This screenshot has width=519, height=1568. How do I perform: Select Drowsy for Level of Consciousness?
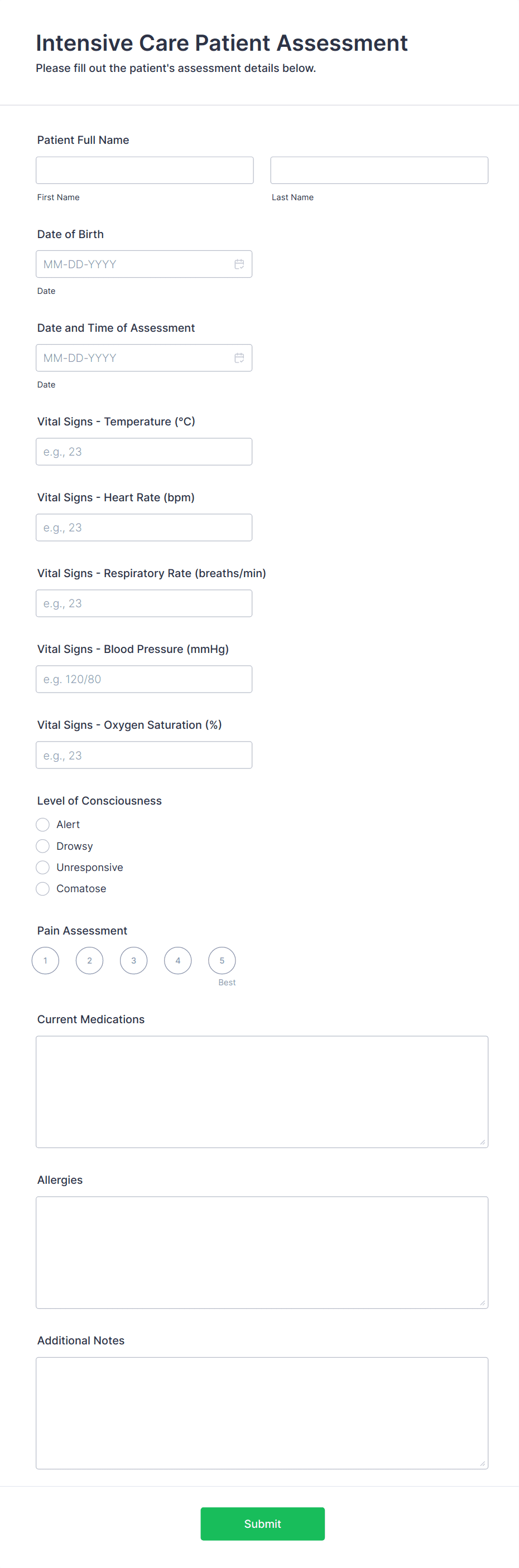[42, 845]
